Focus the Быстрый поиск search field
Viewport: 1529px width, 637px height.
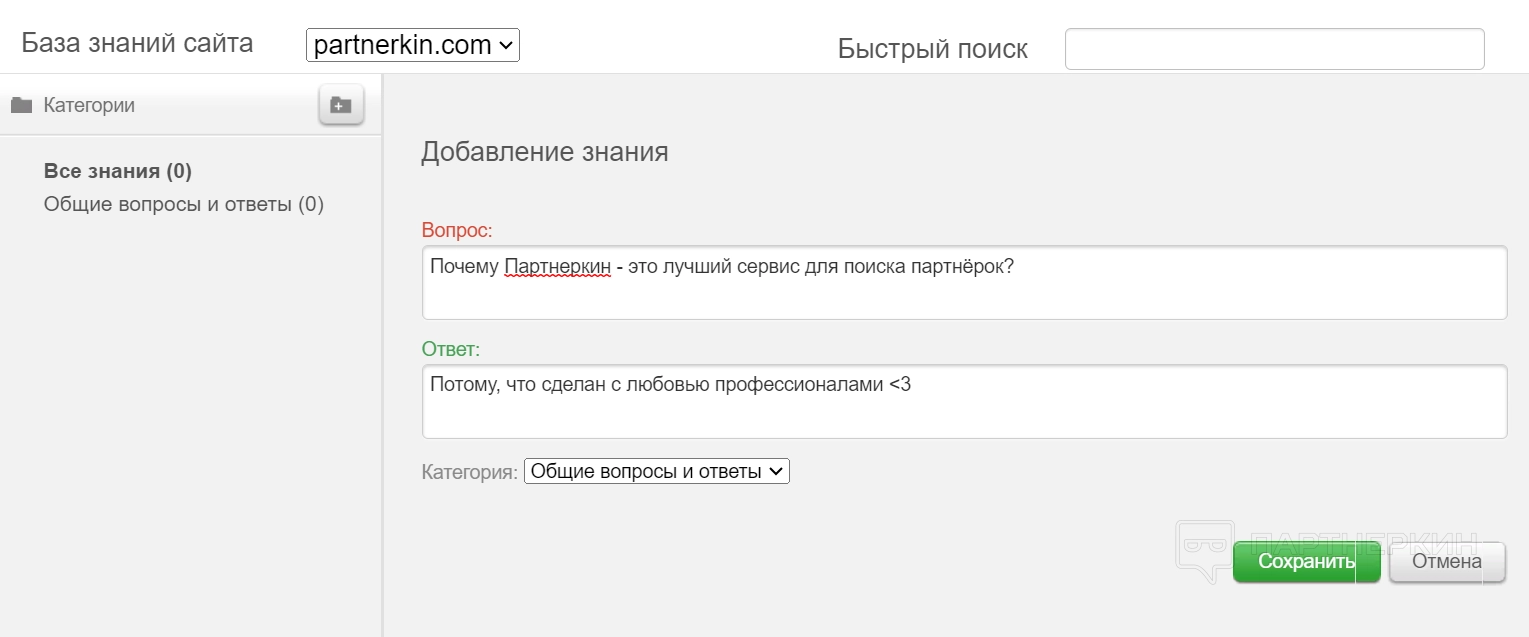[1274, 49]
